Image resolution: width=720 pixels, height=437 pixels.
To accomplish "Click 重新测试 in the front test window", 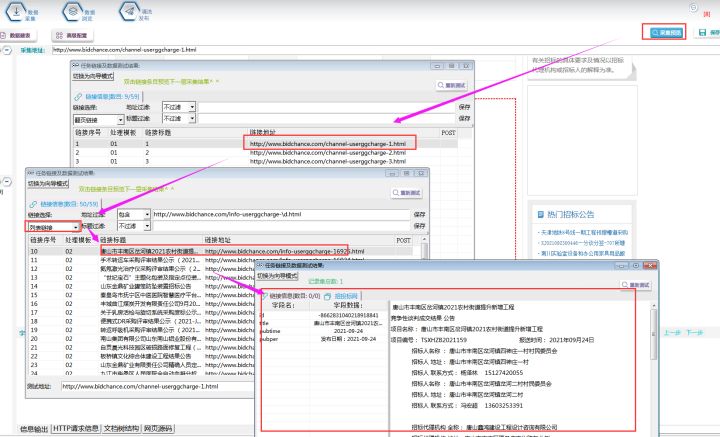I will (x=636, y=285).
